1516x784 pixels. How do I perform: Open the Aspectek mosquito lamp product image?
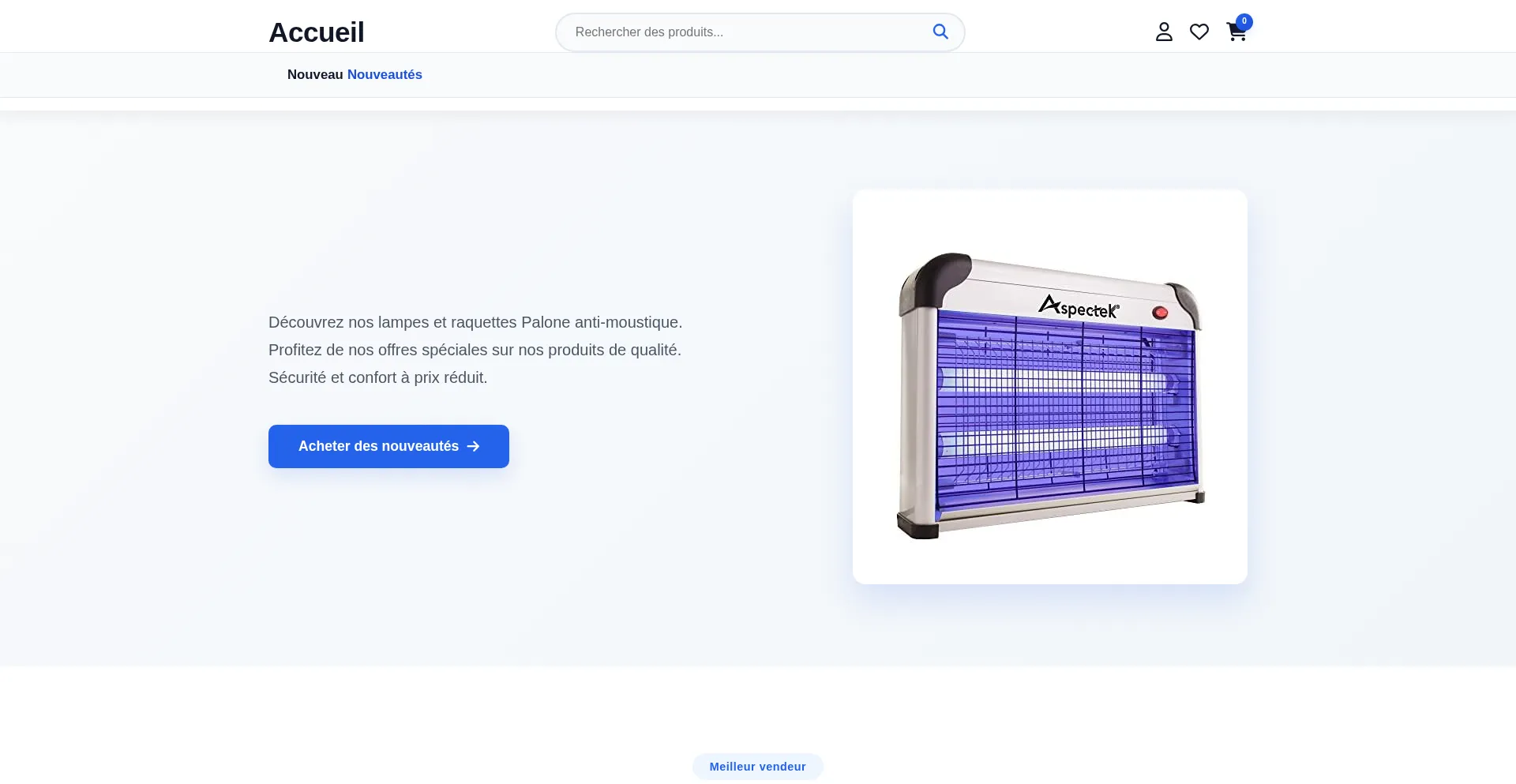pos(1050,387)
